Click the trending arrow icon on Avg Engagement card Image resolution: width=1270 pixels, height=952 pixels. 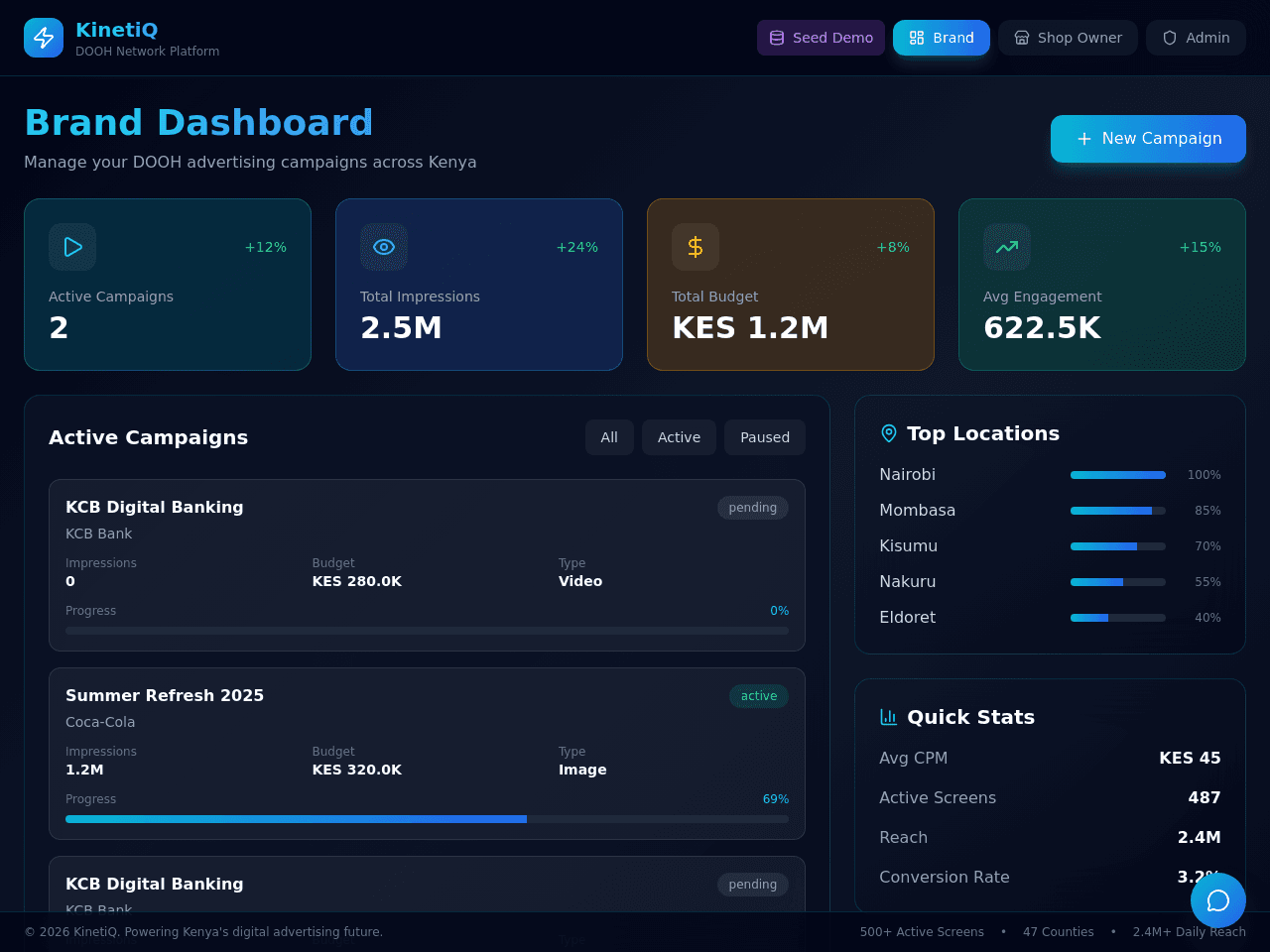point(1007,247)
